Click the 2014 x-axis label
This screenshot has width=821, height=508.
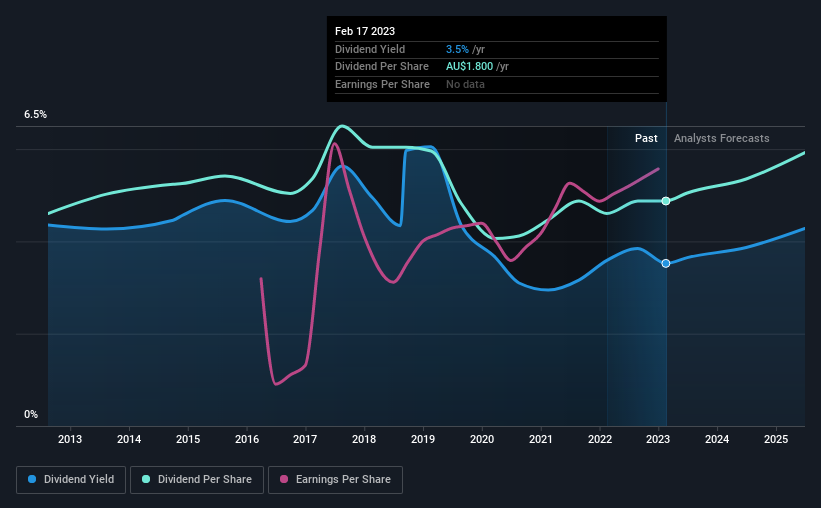coord(129,439)
